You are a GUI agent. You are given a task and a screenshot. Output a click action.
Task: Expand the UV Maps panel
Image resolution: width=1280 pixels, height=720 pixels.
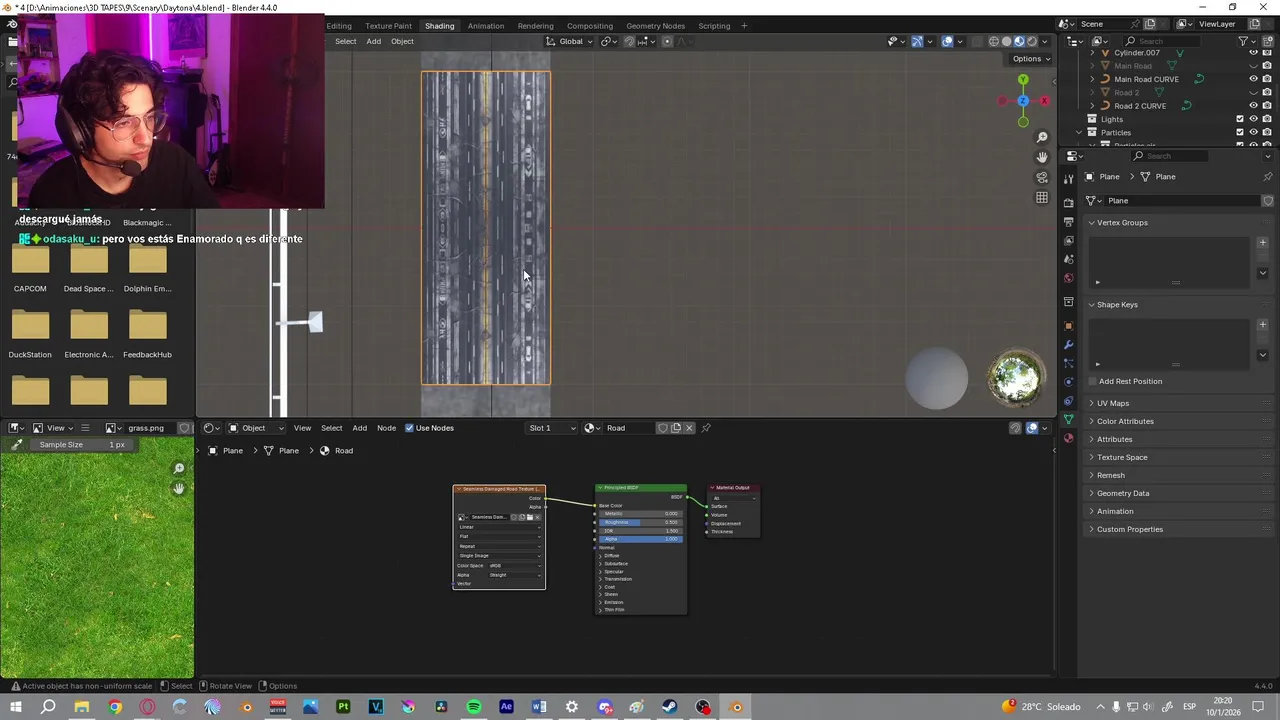point(1112,403)
